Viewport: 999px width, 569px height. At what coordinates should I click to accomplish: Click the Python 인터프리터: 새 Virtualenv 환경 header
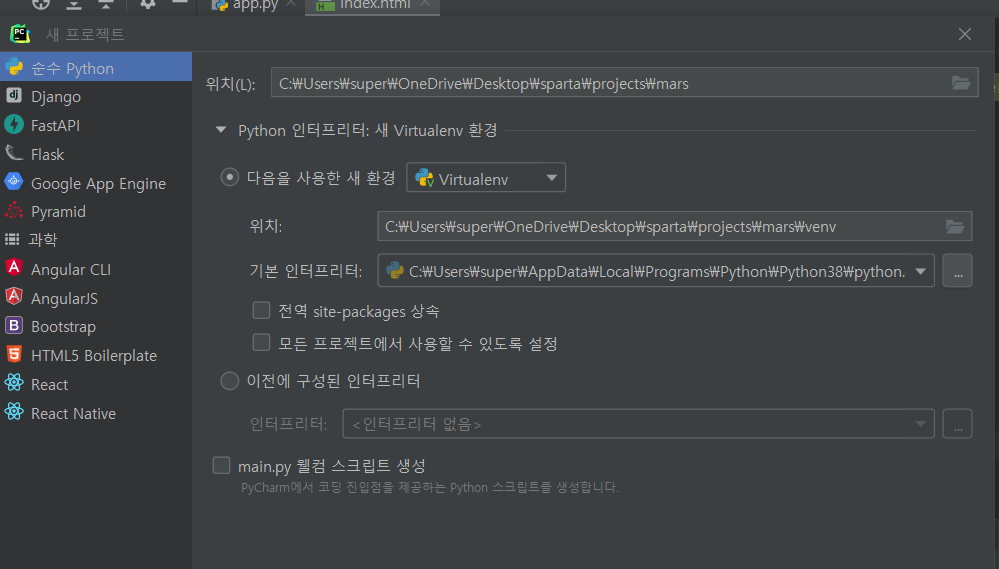tap(368, 130)
